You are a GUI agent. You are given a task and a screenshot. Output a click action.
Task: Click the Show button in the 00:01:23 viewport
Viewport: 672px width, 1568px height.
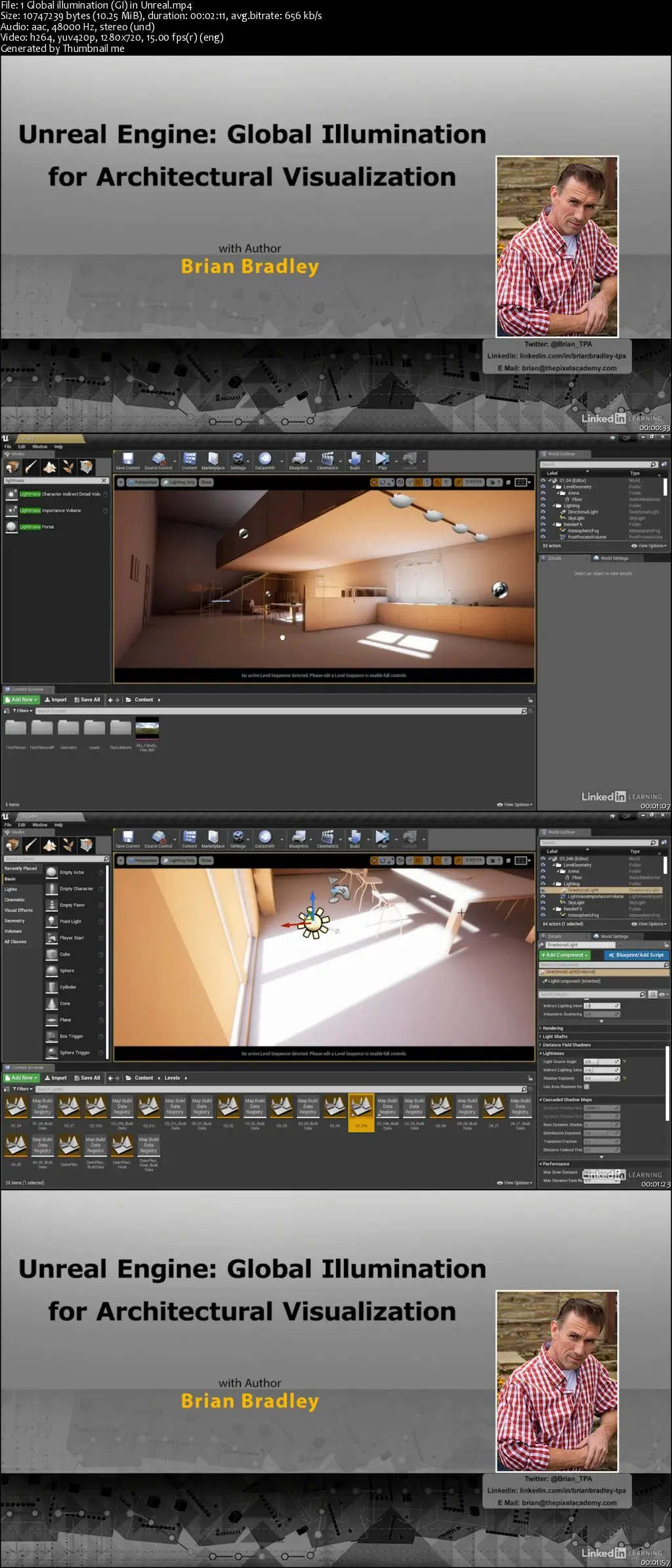[x=206, y=860]
